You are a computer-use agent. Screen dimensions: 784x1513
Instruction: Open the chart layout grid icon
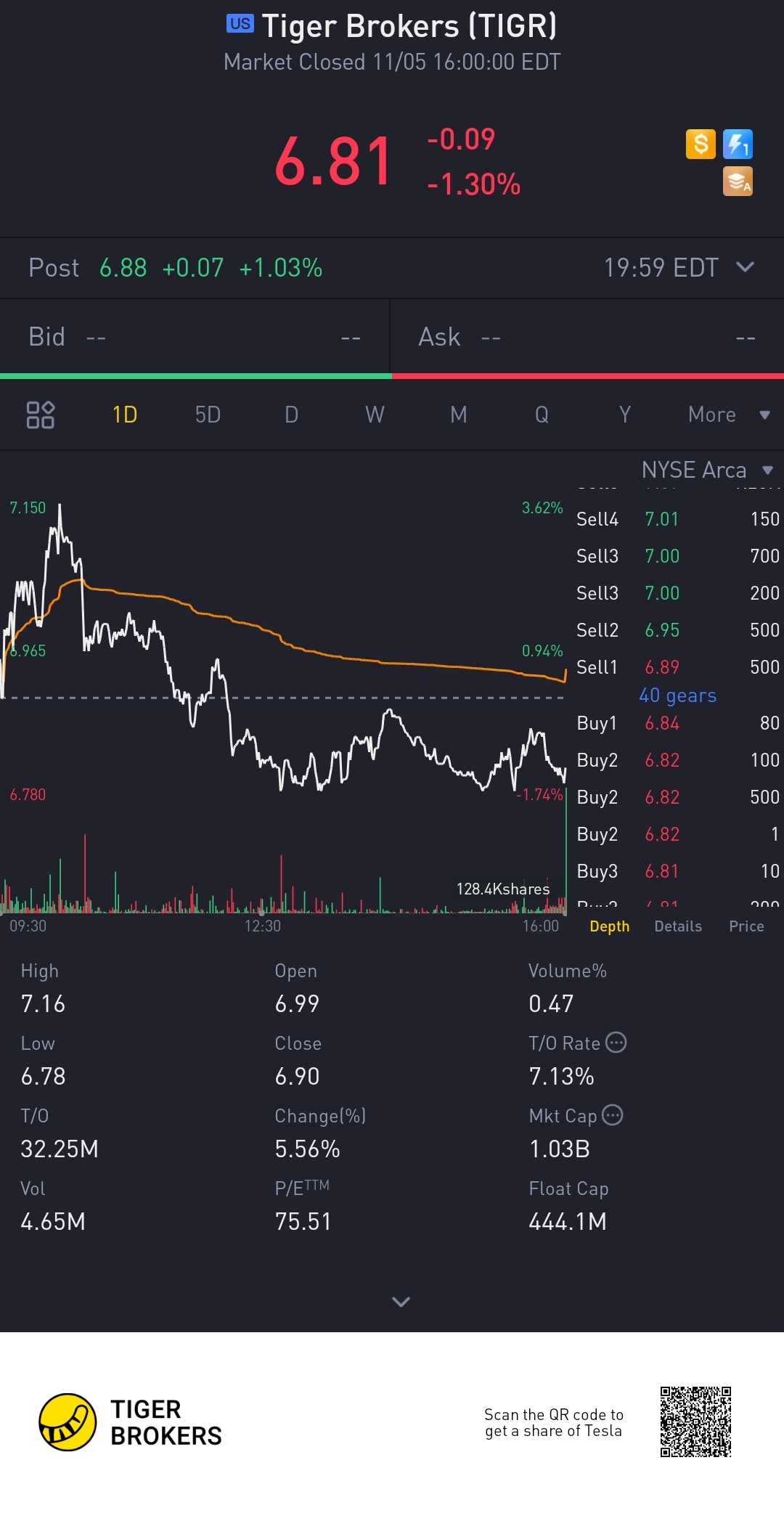click(41, 415)
